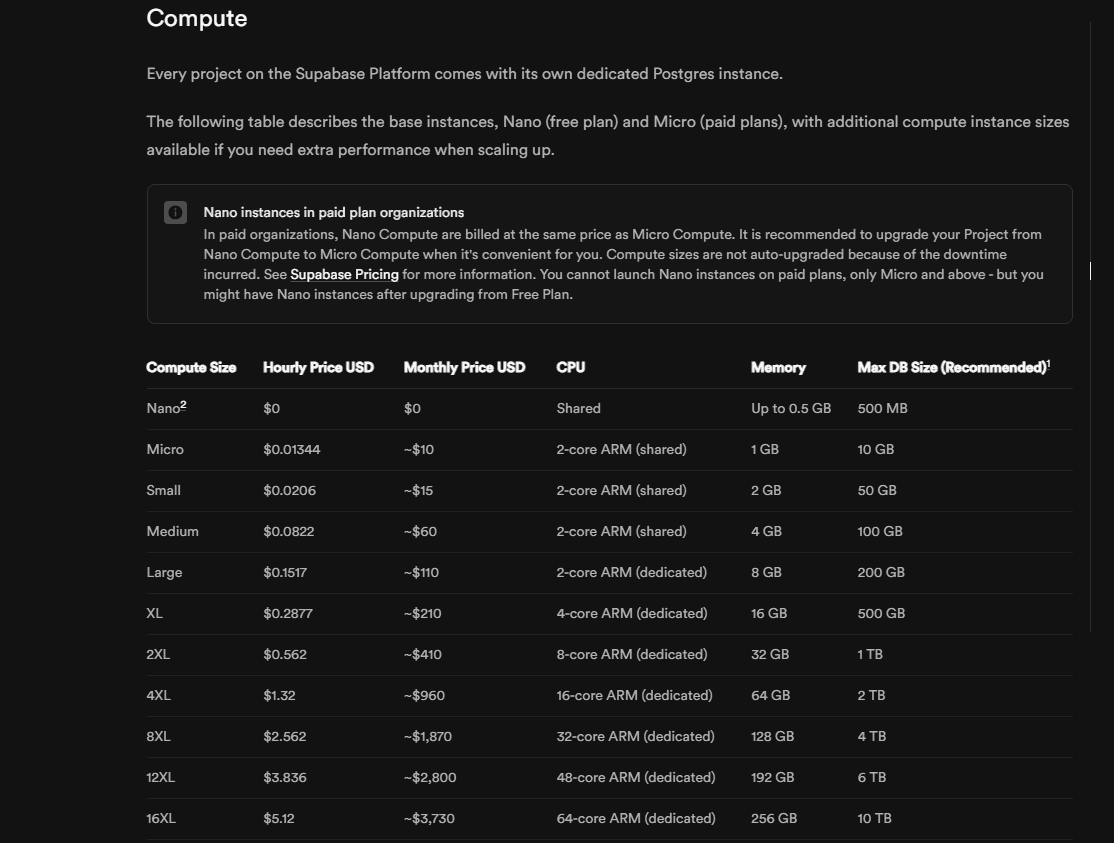Screen dimensions: 1114x843
Task: Click the Compute Size column header
Action: (191, 367)
